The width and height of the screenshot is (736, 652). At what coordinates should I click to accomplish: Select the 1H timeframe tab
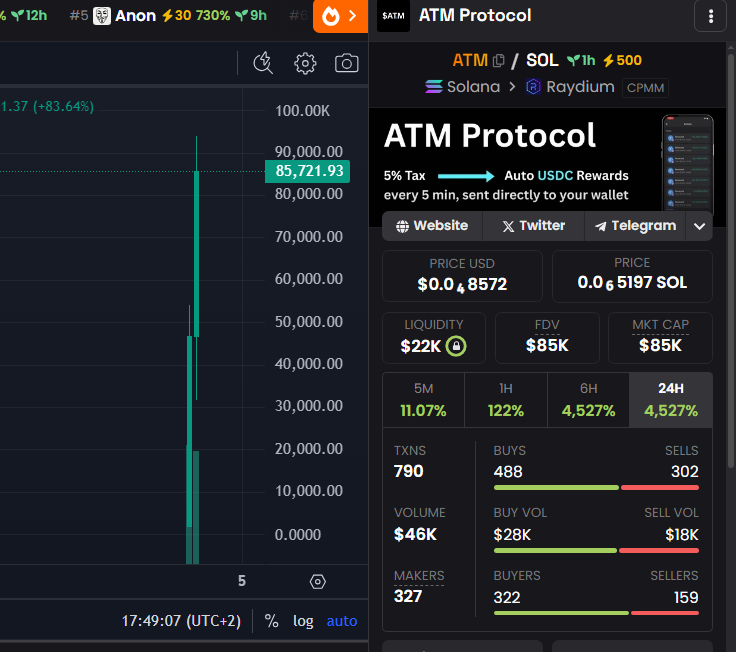coord(506,400)
